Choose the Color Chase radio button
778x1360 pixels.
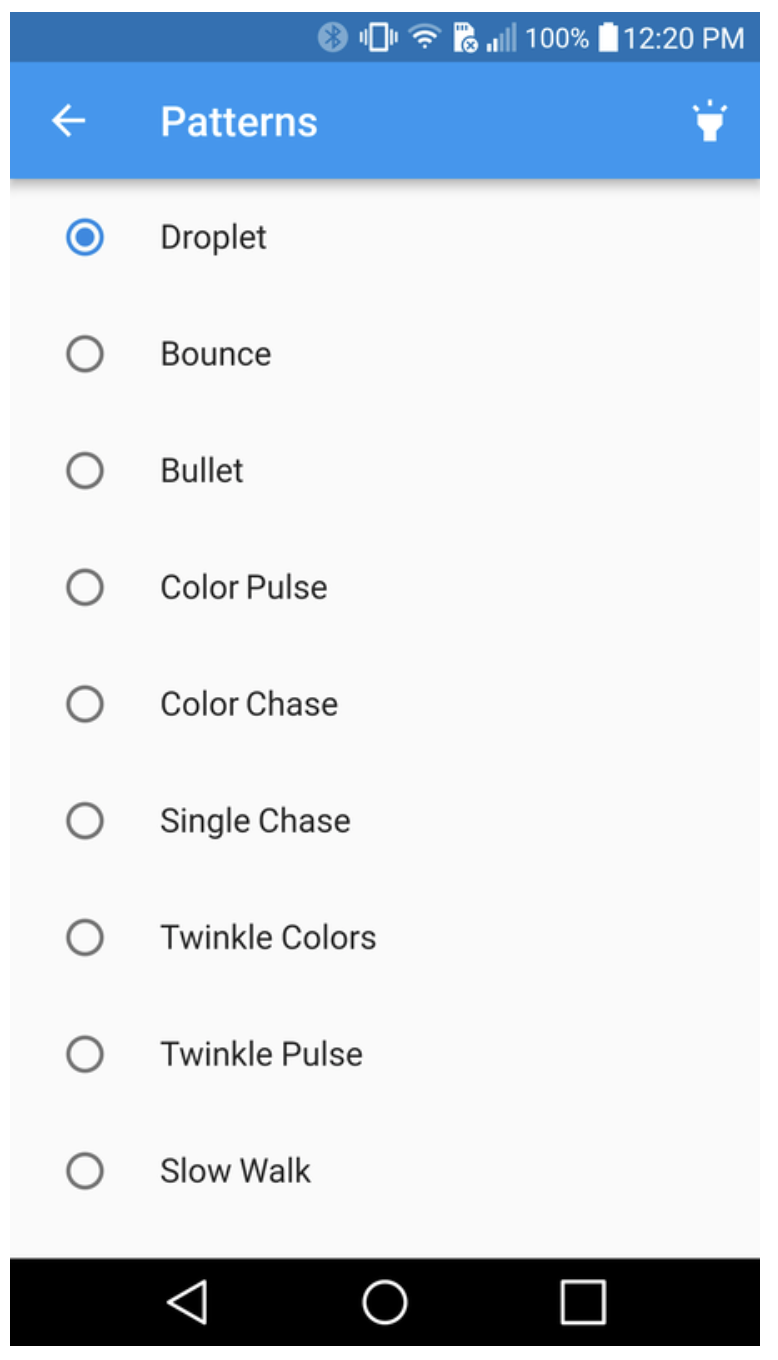(x=85, y=705)
